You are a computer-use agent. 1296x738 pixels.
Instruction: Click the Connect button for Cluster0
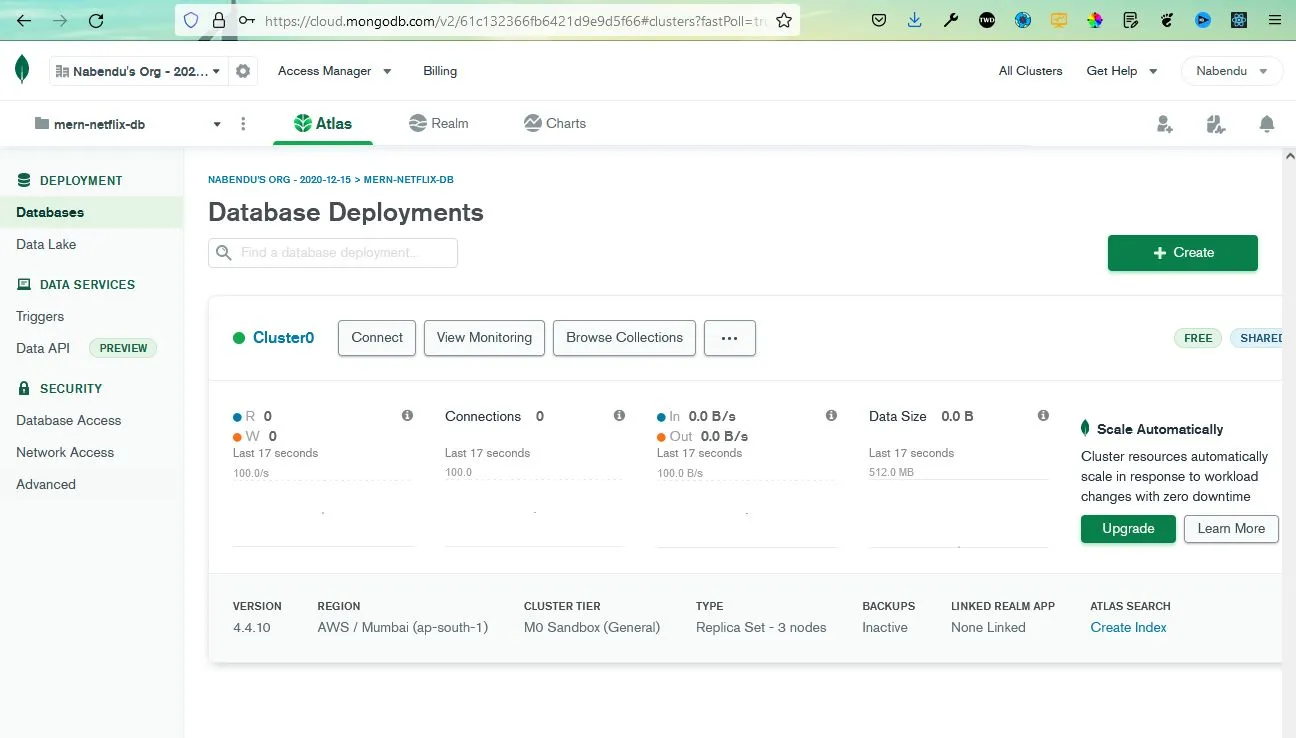(377, 338)
